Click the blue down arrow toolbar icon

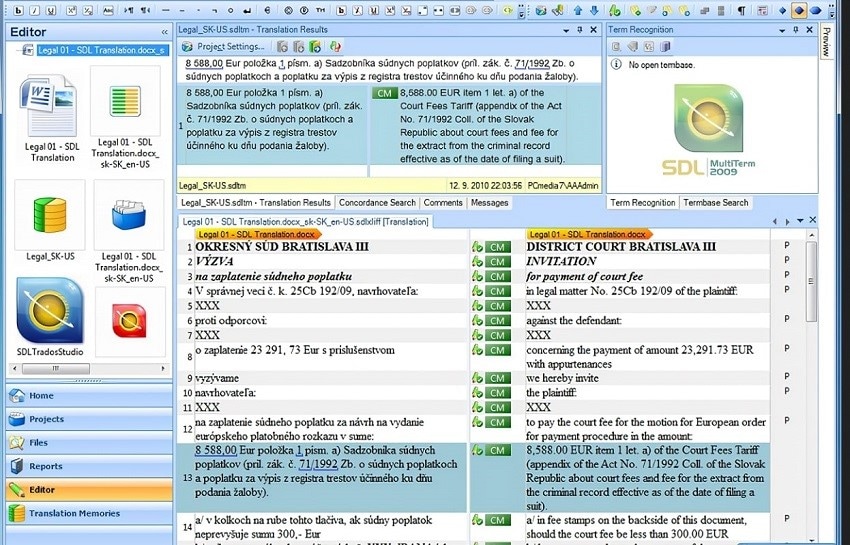point(594,10)
